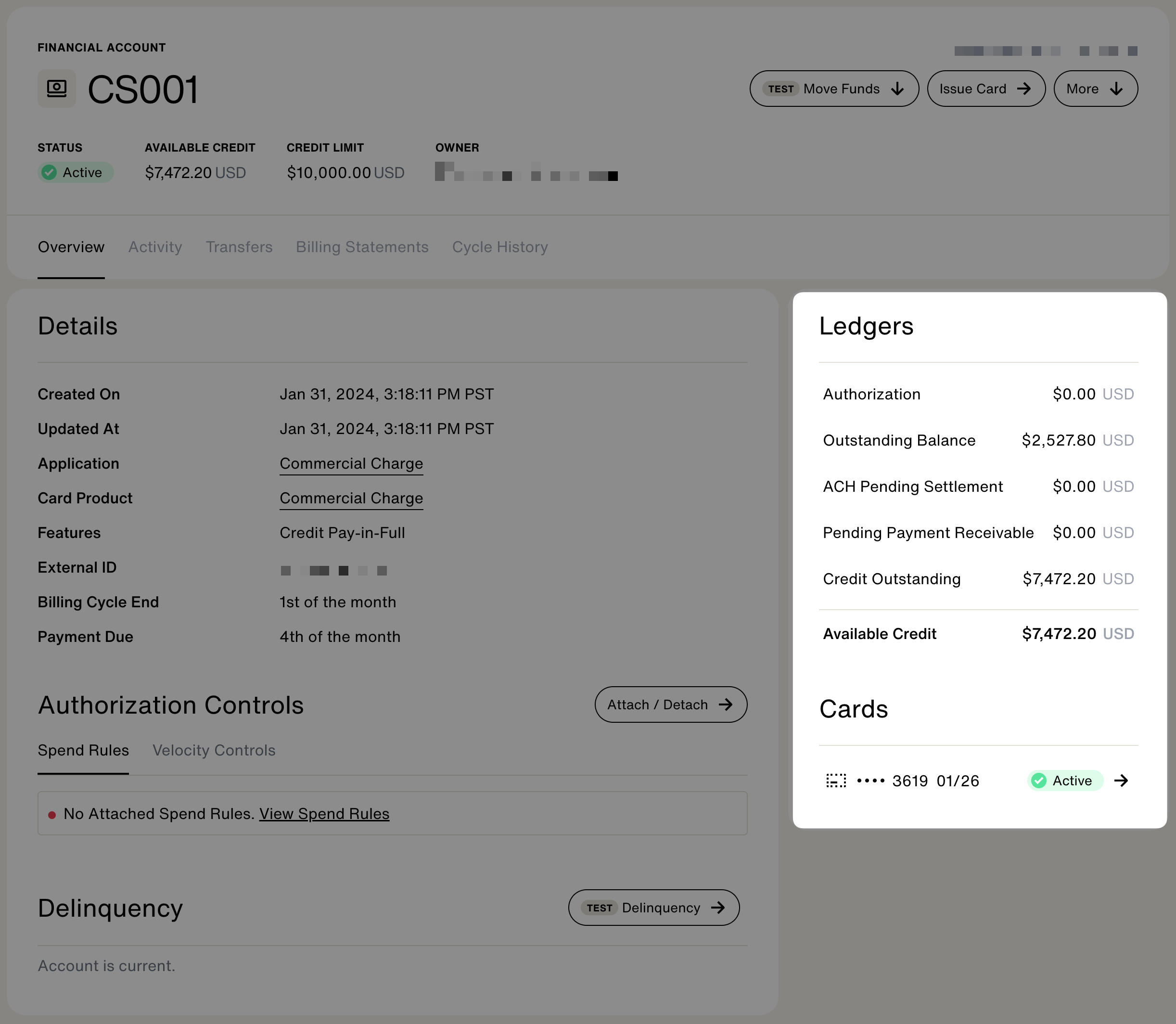Open the Card Product Commercial Charge link
1176x1024 pixels.
point(351,499)
